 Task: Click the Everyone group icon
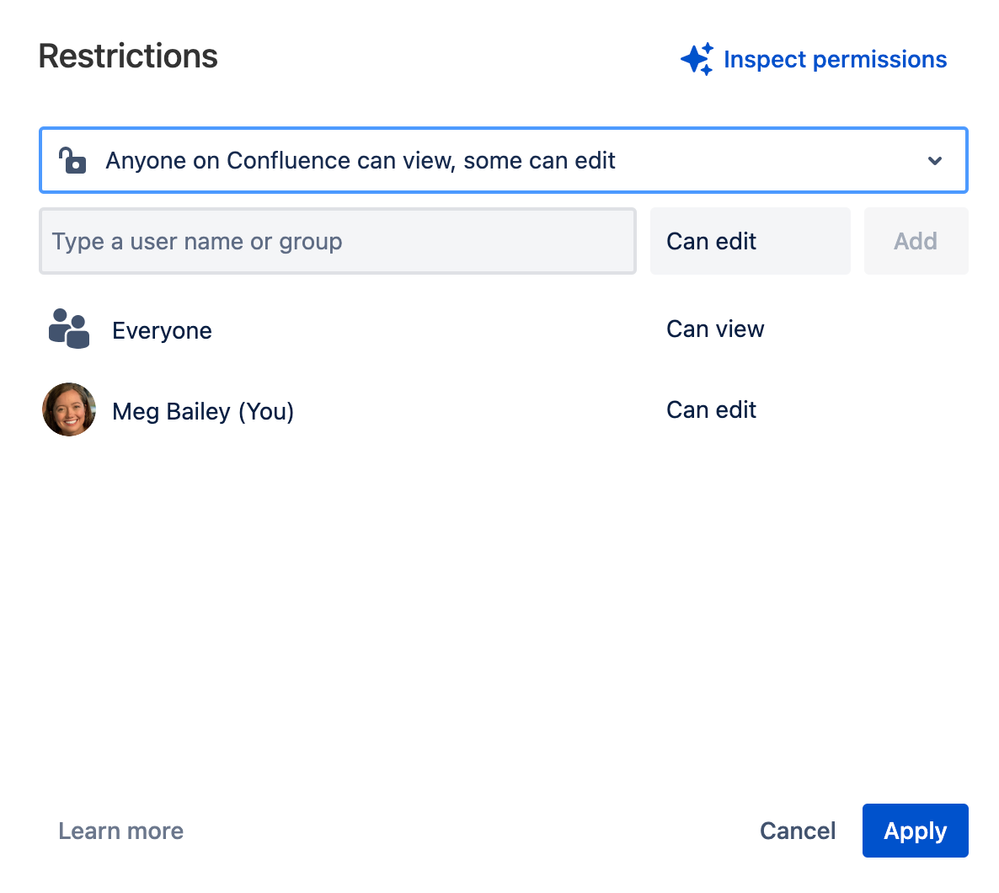[x=69, y=329]
